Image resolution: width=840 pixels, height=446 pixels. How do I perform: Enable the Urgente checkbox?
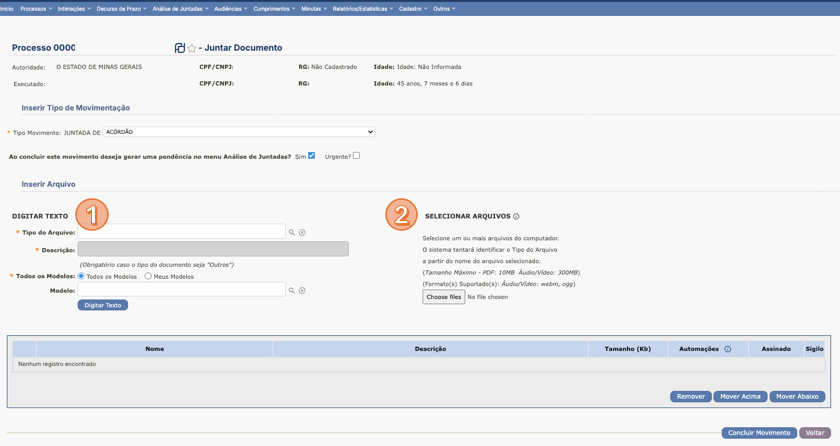(356, 156)
